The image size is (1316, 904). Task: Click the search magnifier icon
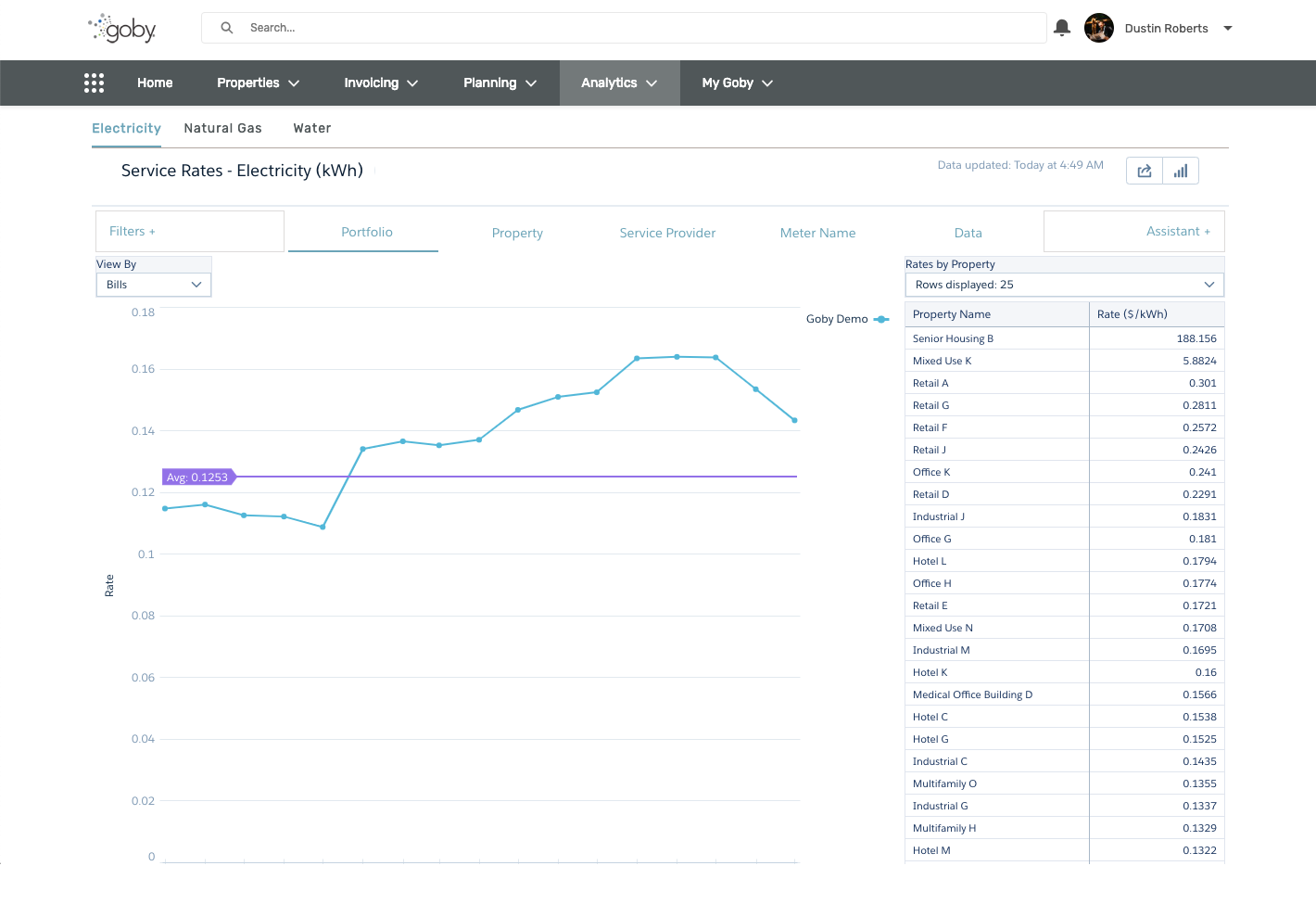[227, 28]
